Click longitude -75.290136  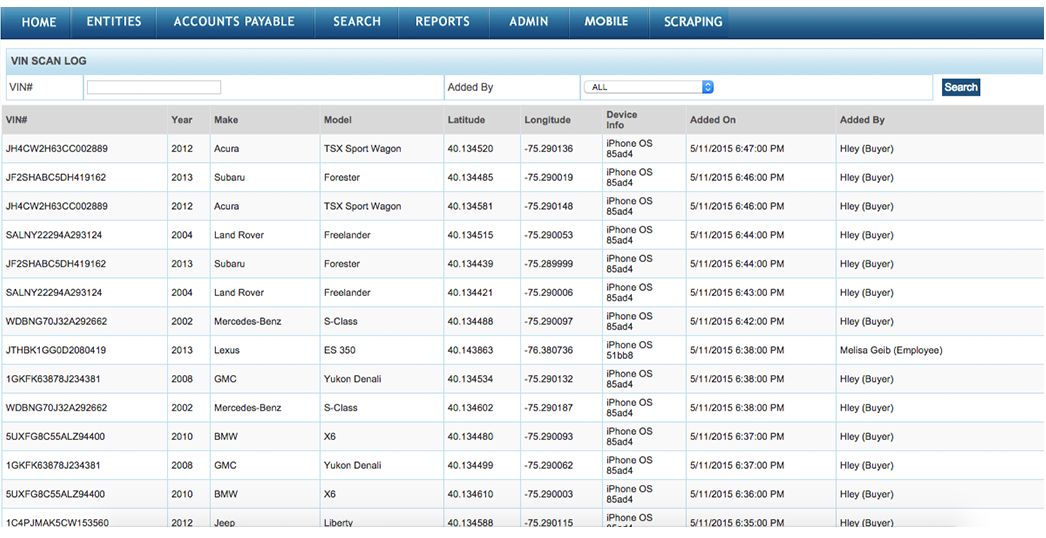548,149
